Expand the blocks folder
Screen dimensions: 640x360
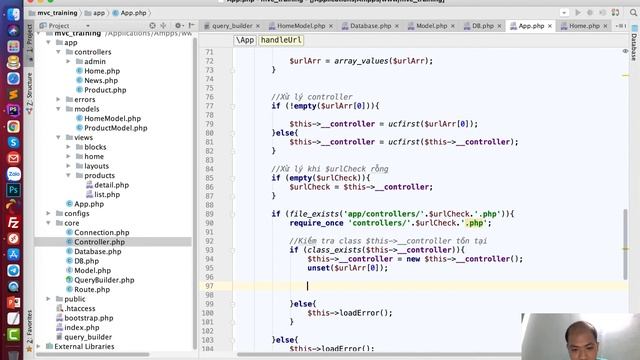[69, 147]
